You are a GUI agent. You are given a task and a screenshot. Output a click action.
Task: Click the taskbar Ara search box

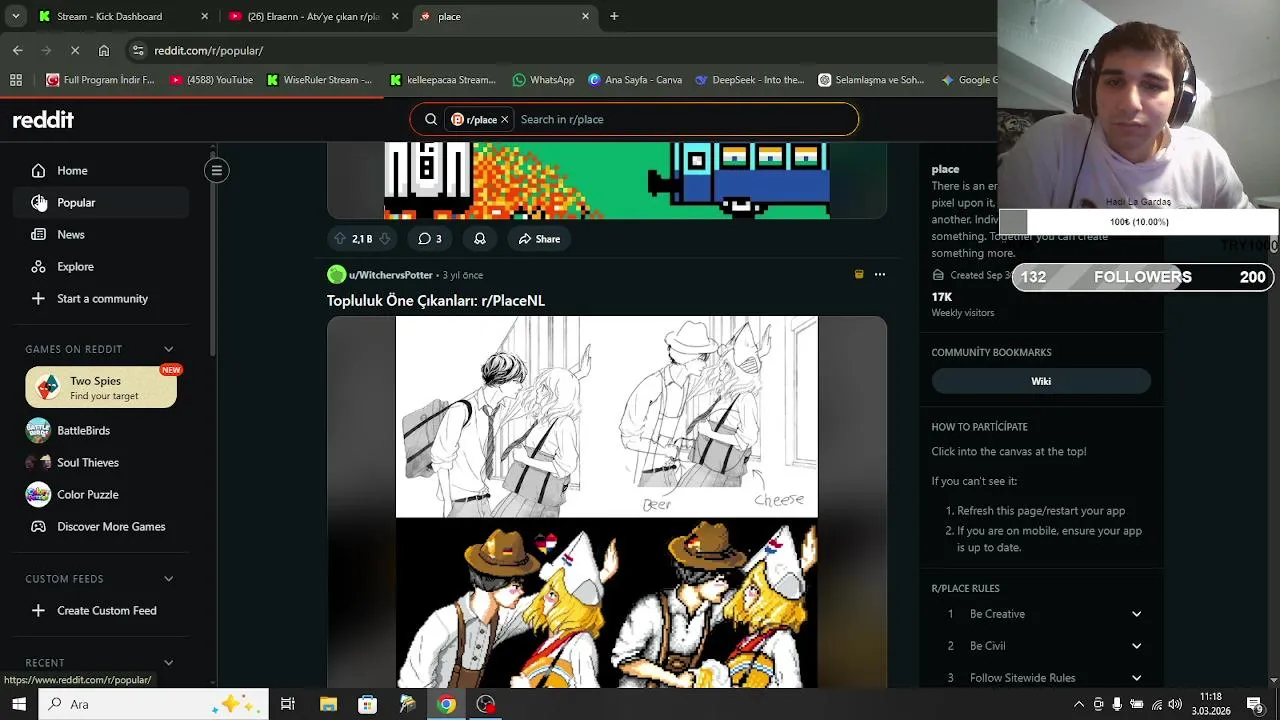click(154, 705)
